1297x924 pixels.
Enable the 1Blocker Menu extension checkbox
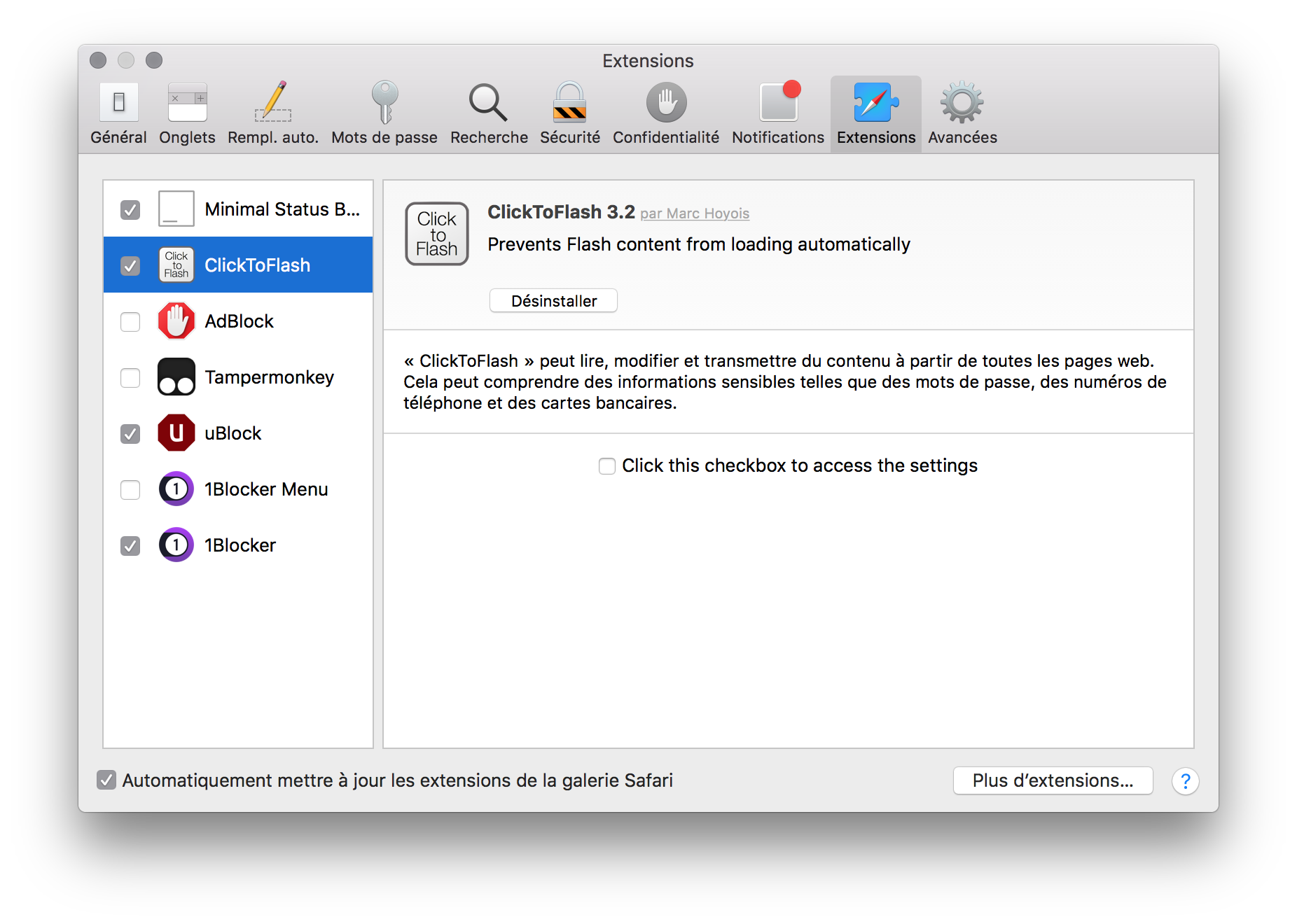click(130, 489)
